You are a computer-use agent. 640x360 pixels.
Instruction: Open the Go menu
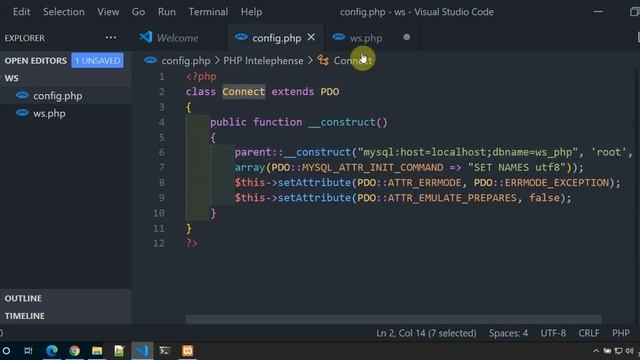[x=138, y=12]
